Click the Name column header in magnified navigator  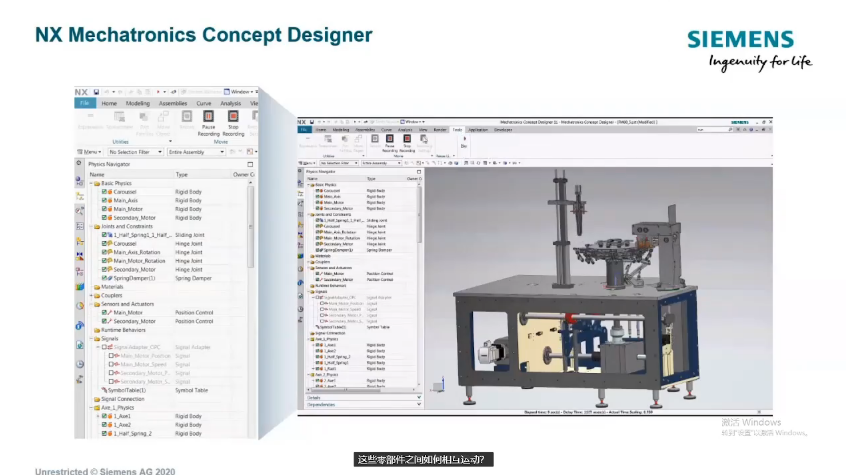97,174
